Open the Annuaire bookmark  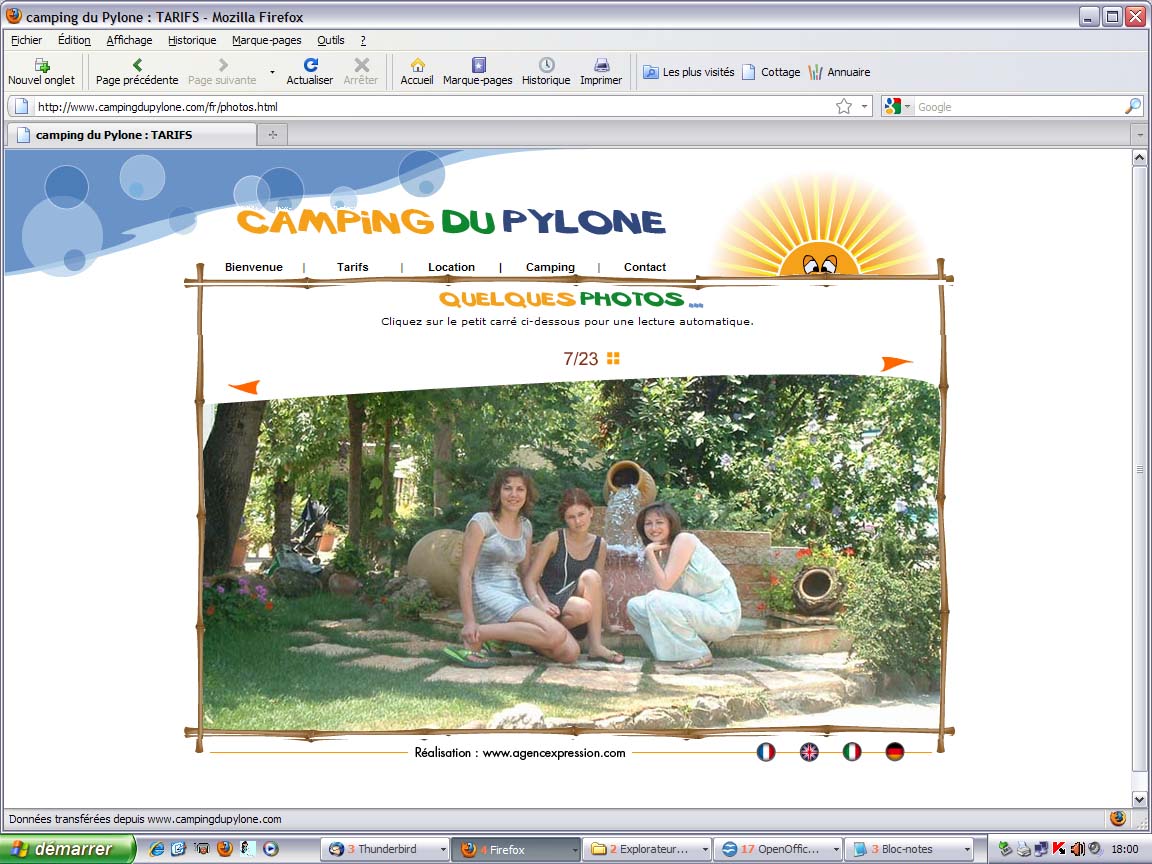839,72
